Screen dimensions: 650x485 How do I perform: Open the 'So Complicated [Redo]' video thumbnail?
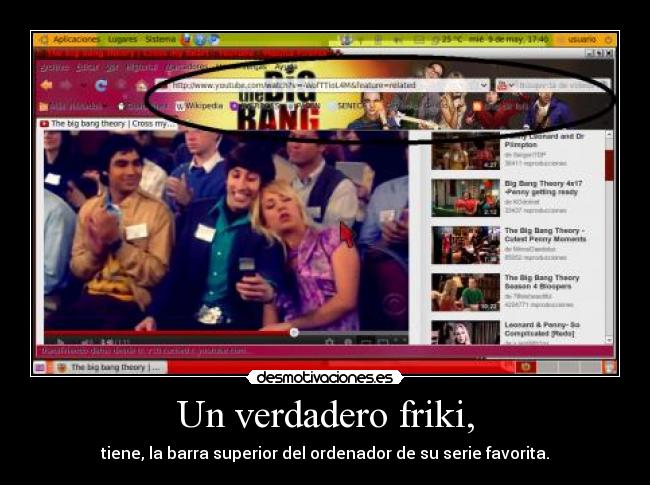[x=466, y=332]
